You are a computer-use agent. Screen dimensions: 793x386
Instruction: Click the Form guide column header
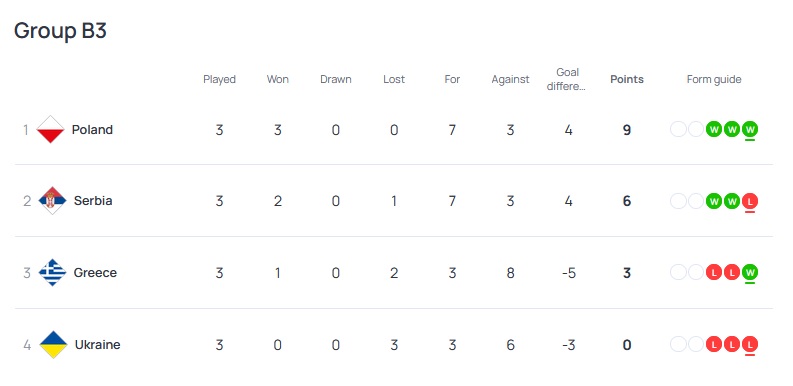(x=714, y=79)
